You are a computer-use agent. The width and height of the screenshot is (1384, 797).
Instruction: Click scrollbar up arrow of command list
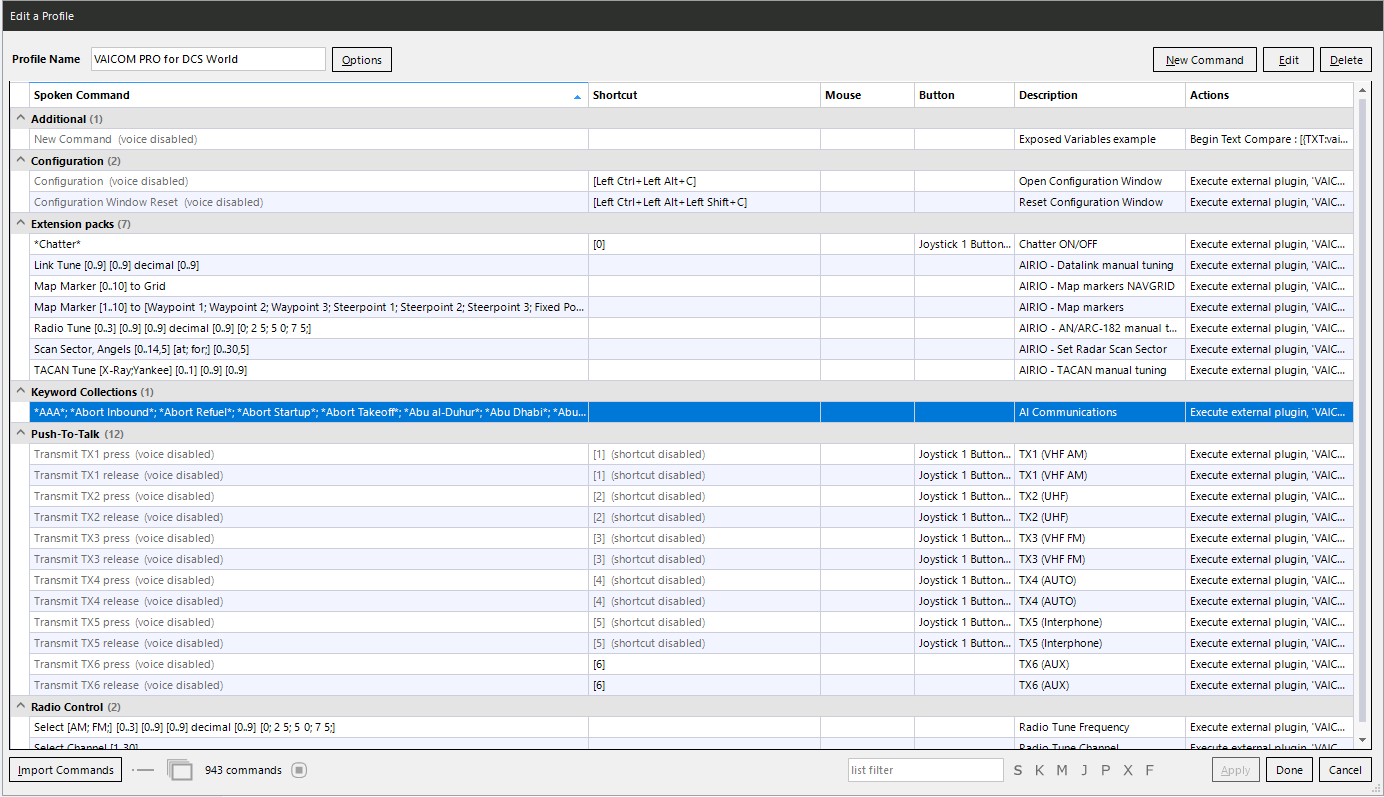[x=1362, y=90]
